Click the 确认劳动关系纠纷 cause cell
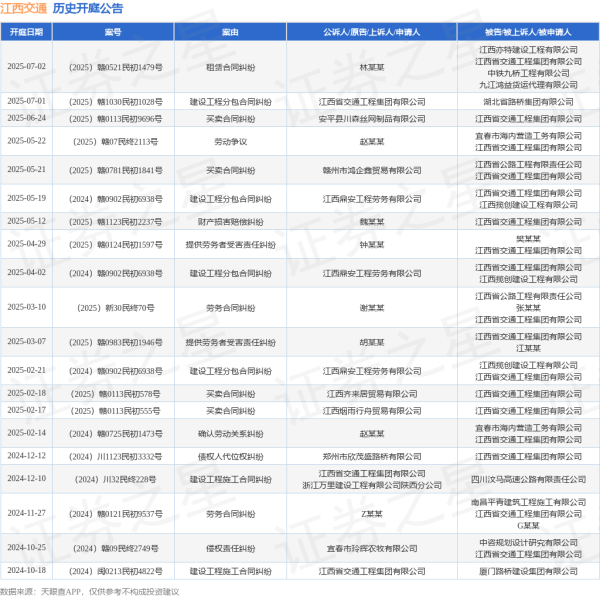 230,434
